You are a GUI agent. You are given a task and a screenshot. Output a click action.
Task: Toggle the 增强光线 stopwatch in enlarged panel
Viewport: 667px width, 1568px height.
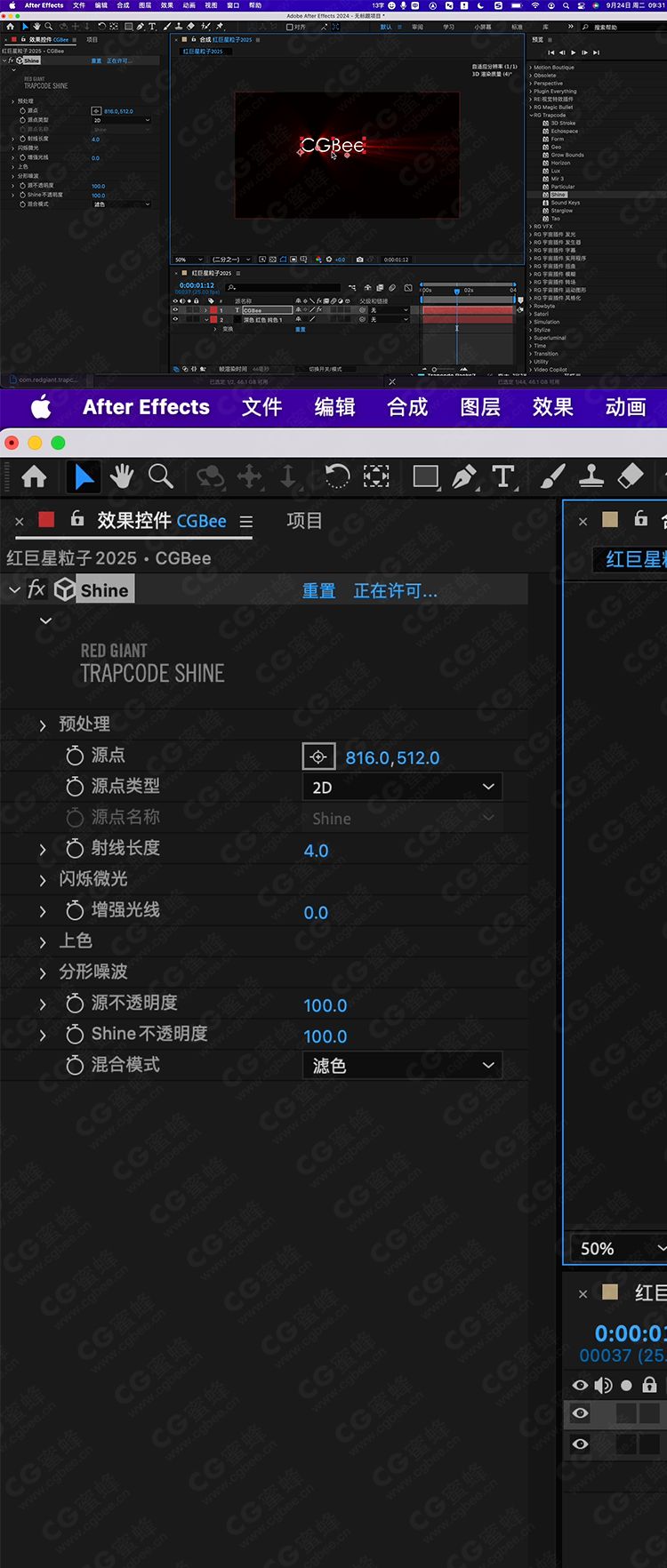tap(75, 910)
